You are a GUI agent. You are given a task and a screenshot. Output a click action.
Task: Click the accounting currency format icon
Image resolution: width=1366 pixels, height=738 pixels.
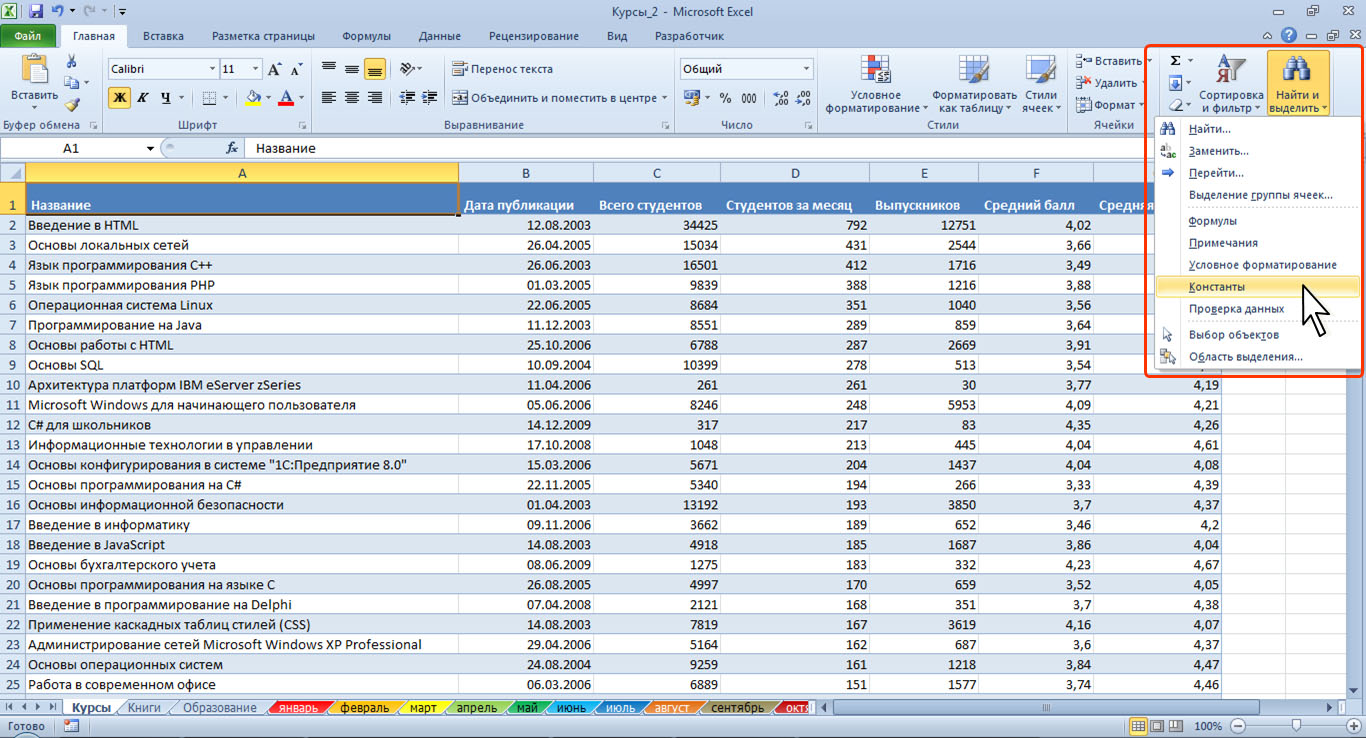pyautogui.click(x=691, y=98)
